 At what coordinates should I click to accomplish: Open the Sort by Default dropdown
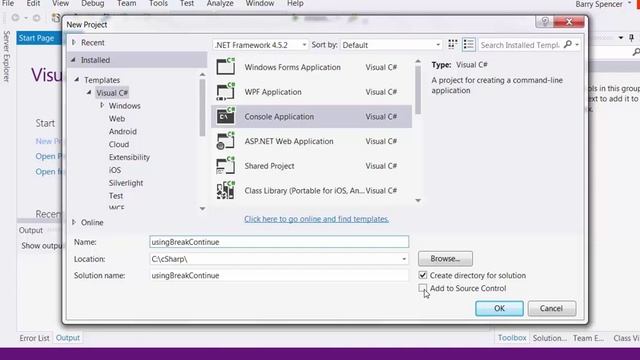tap(438, 45)
